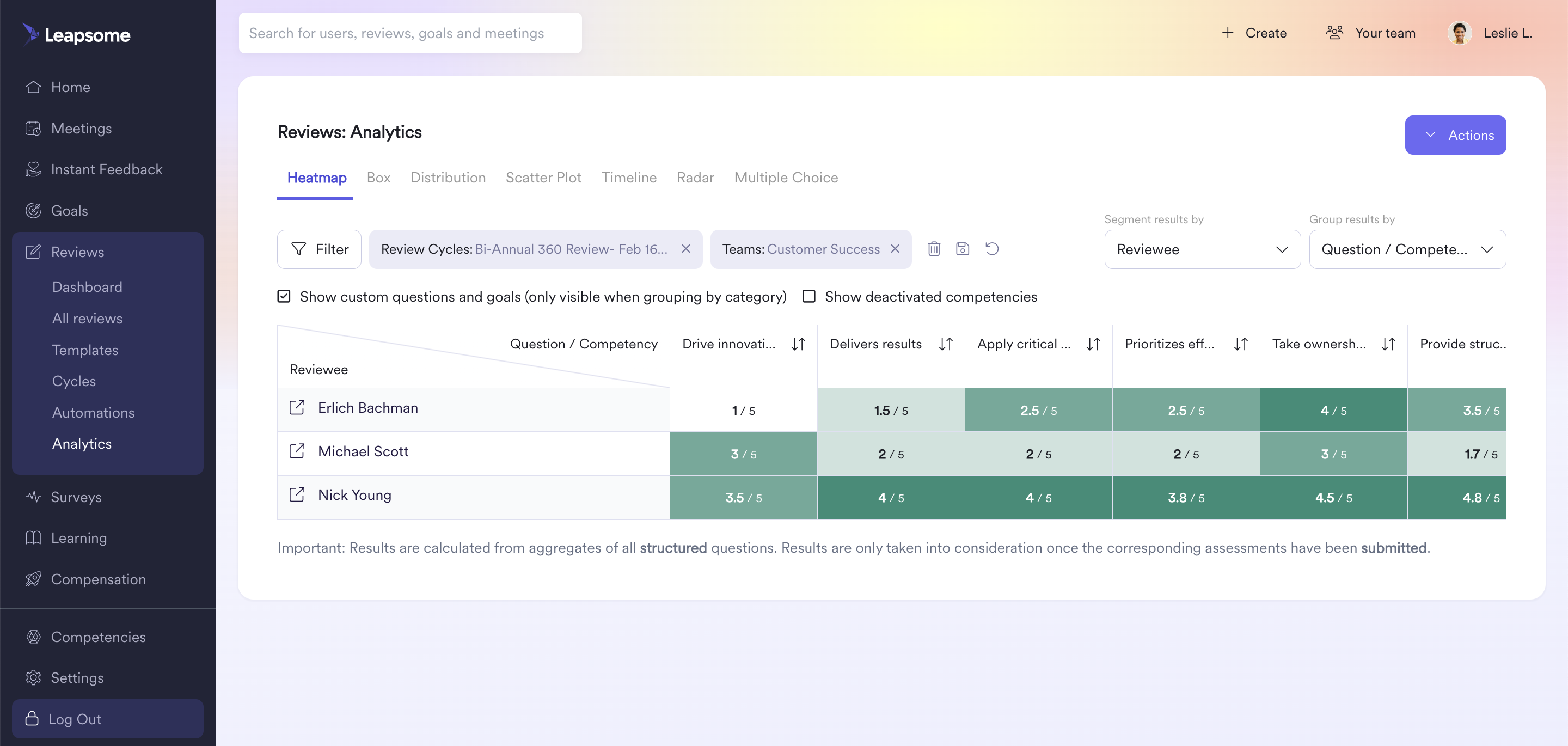This screenshot has width=1568, height=746.
Task: Switch to the Scatter Plot tab
Action: click(x=543, y=178)
